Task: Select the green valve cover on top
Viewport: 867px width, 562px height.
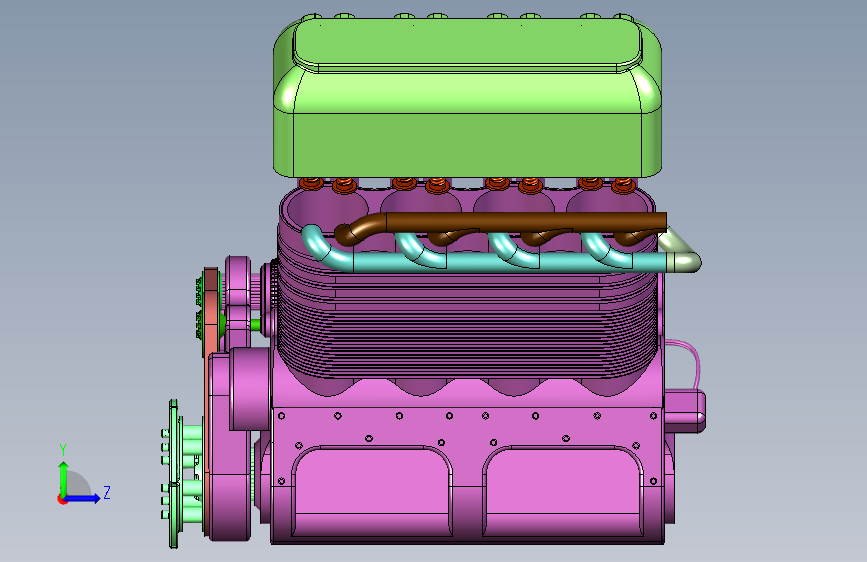Action: [x=467, y=97]
